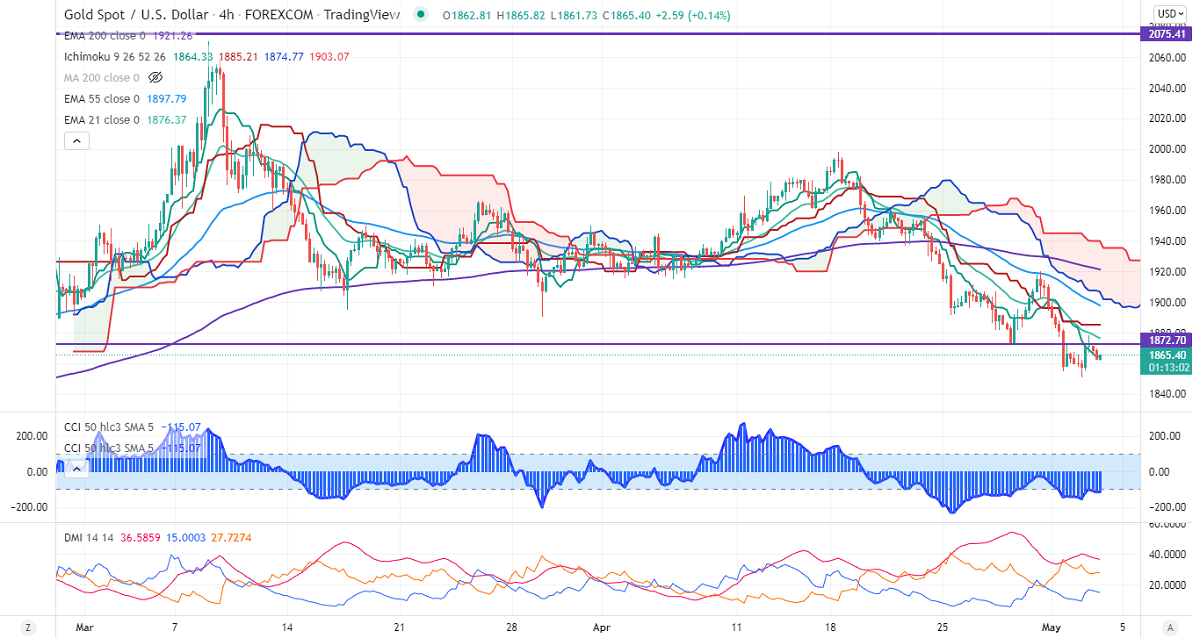This screenshot has height=638, width=1192.
Task: Click the price change +2.59 (+0.14%) text
Action: [693, 15]
